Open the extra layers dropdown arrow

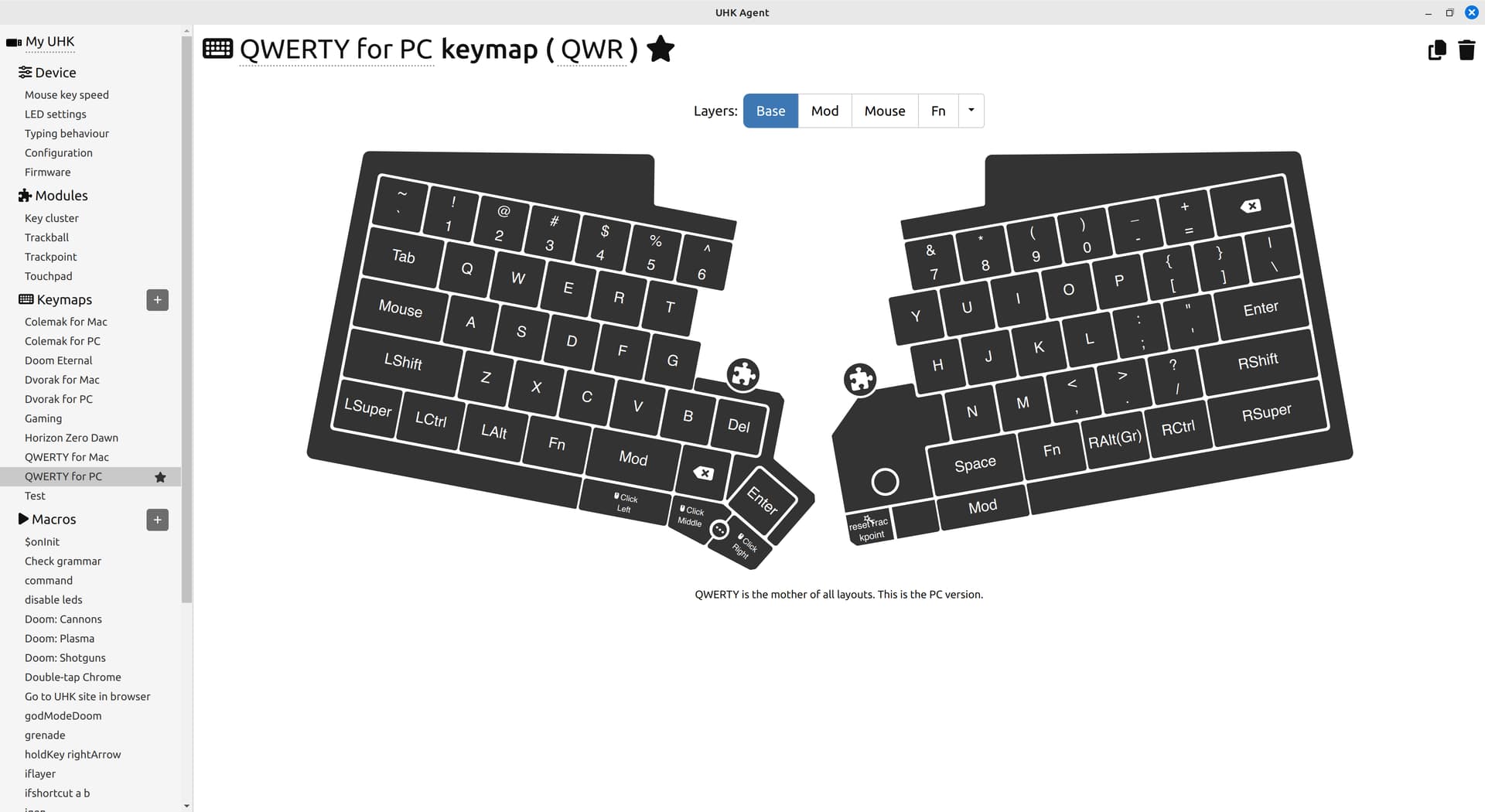coord(971,111)
